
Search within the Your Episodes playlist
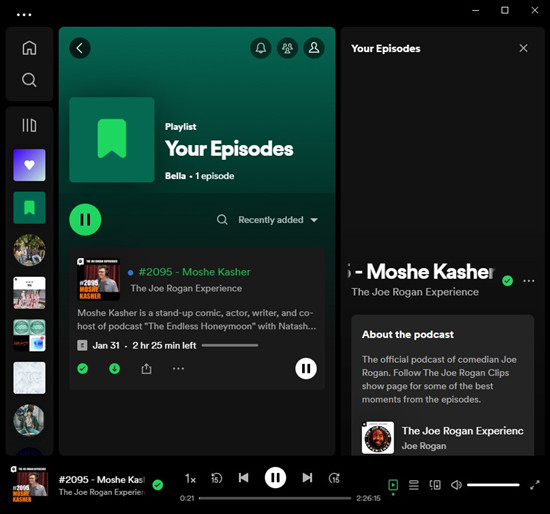[222, 220]
